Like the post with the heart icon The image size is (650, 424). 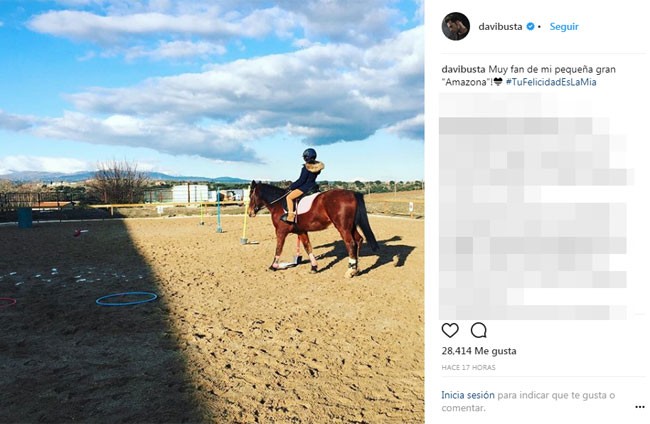[x=450, y=330]
